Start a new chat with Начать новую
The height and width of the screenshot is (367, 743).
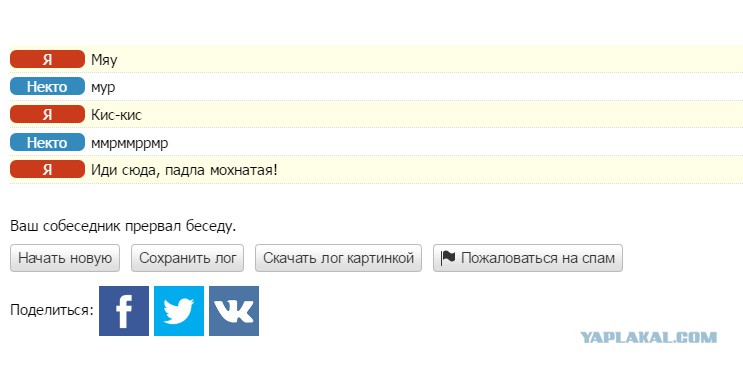click(x=65, y=258)
